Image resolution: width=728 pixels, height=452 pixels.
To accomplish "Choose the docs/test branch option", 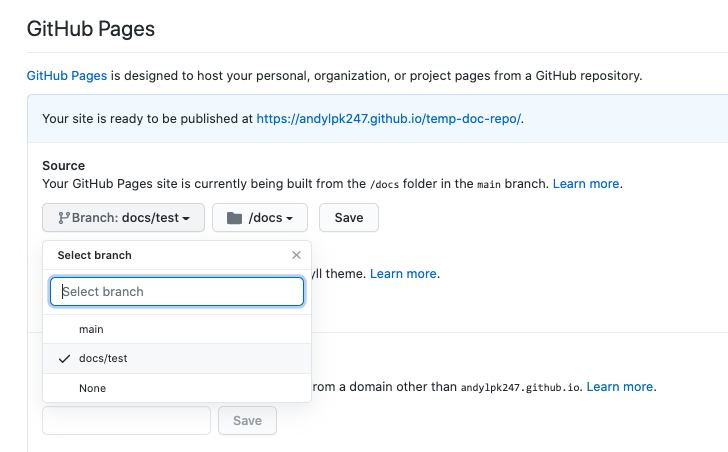I will tap(177, 358).
